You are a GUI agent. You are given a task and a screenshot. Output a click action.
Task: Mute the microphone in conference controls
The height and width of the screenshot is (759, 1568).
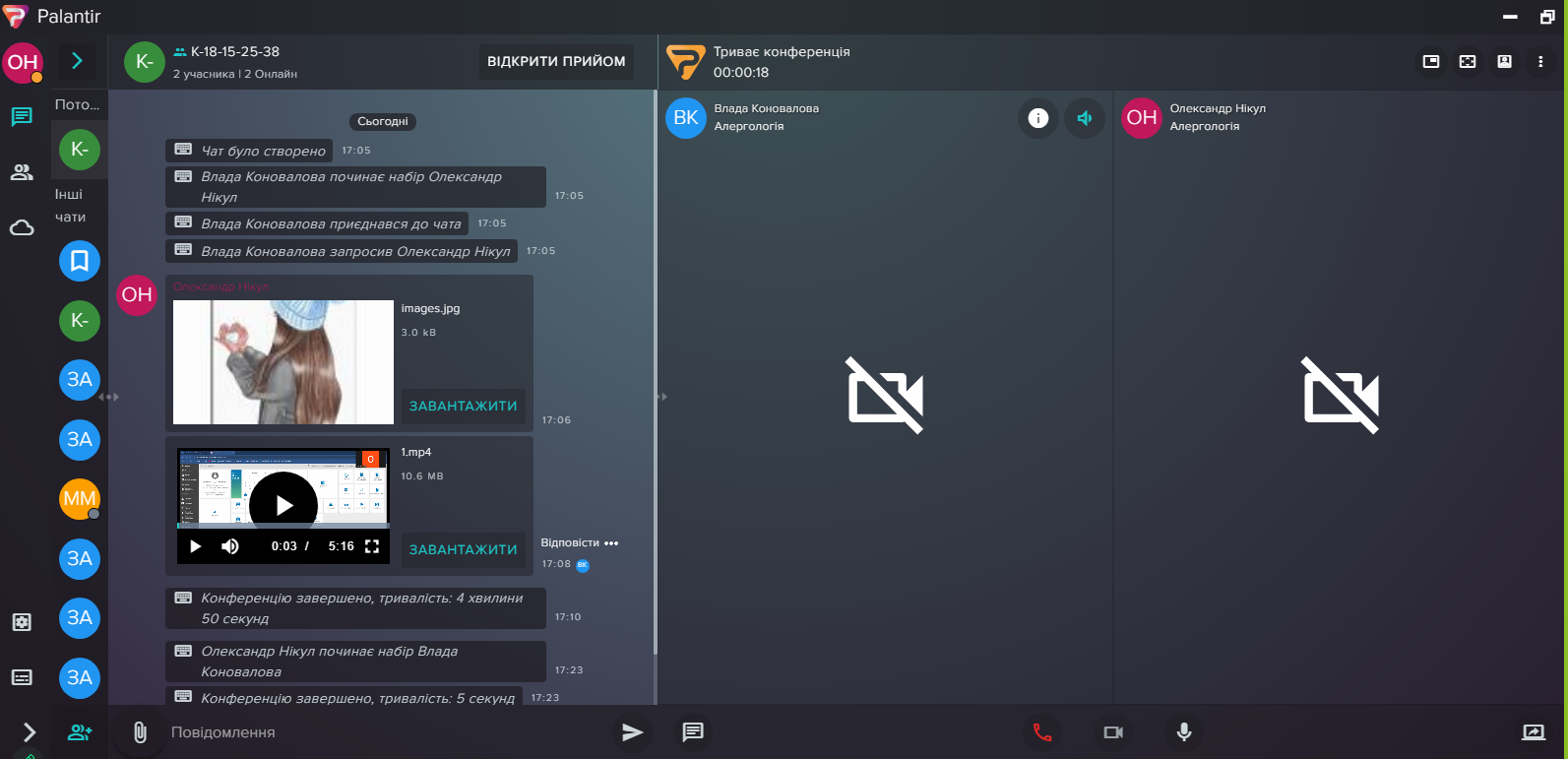(1184, 732)
